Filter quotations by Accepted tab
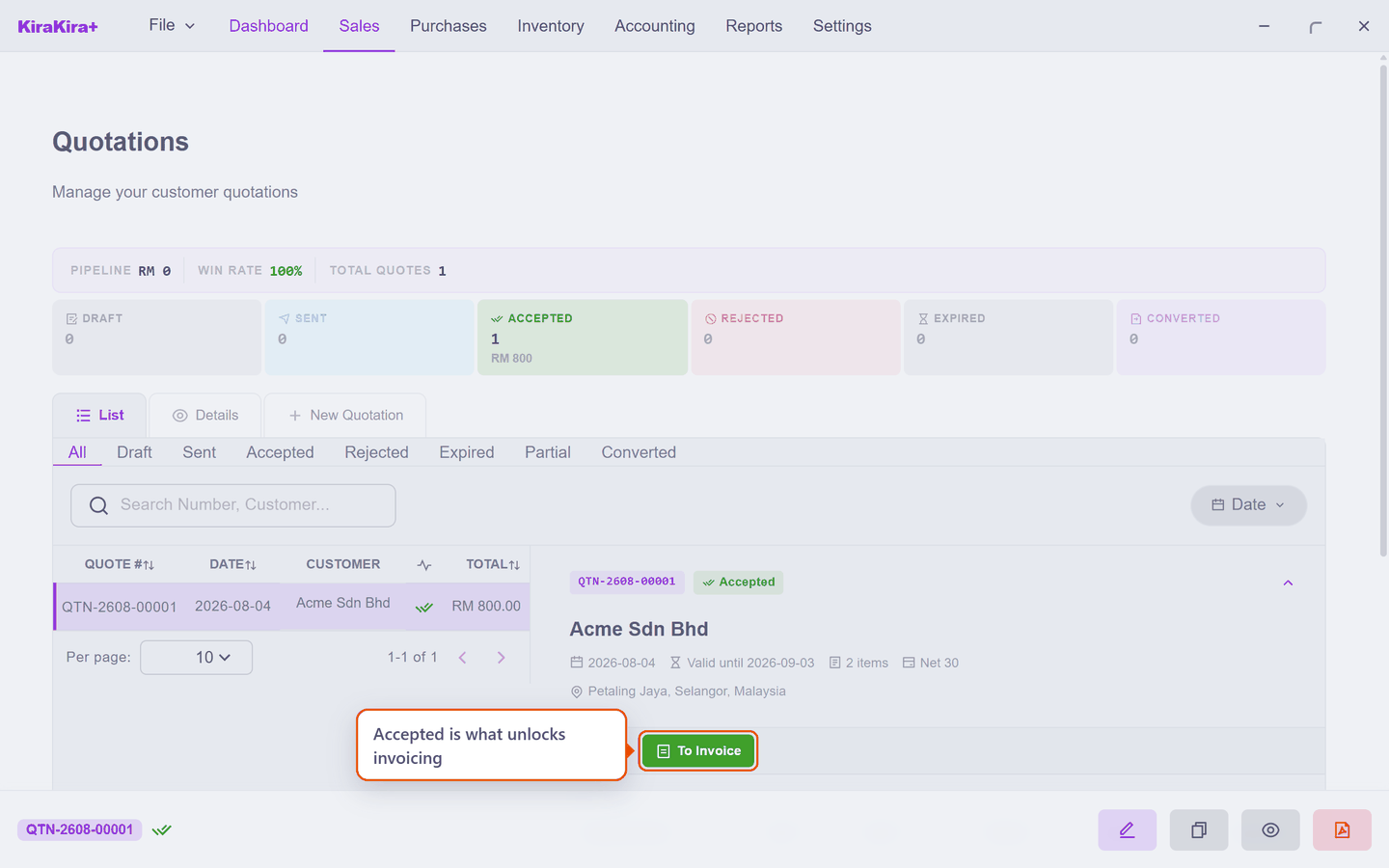Viewport: 1389px width, 868px height. pos(280,452)
